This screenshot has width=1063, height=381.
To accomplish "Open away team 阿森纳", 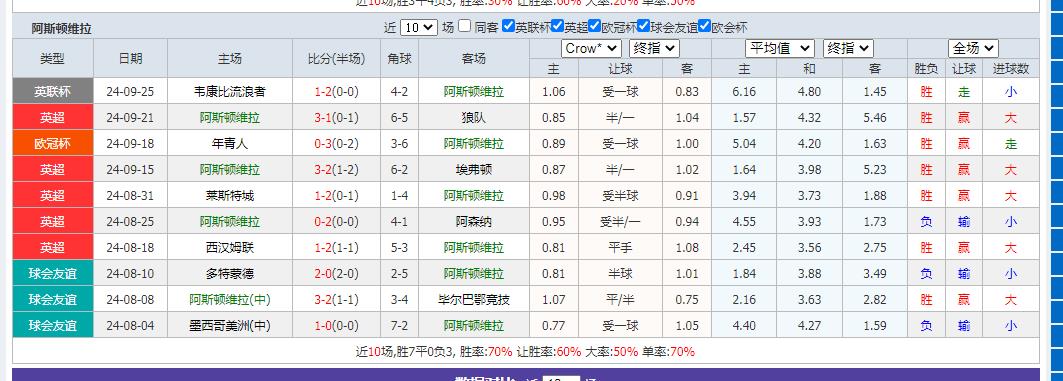I will coord(473,222).
